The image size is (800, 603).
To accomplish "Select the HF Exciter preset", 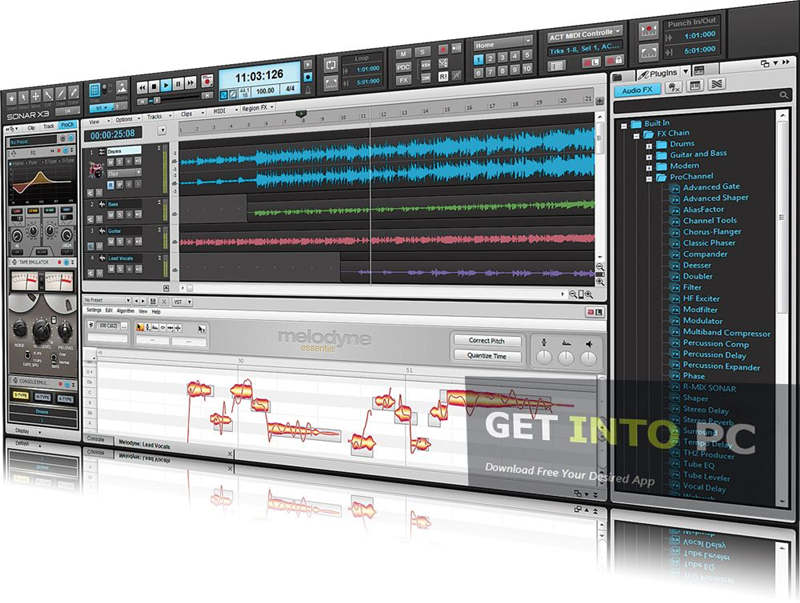I will [702, 298].
